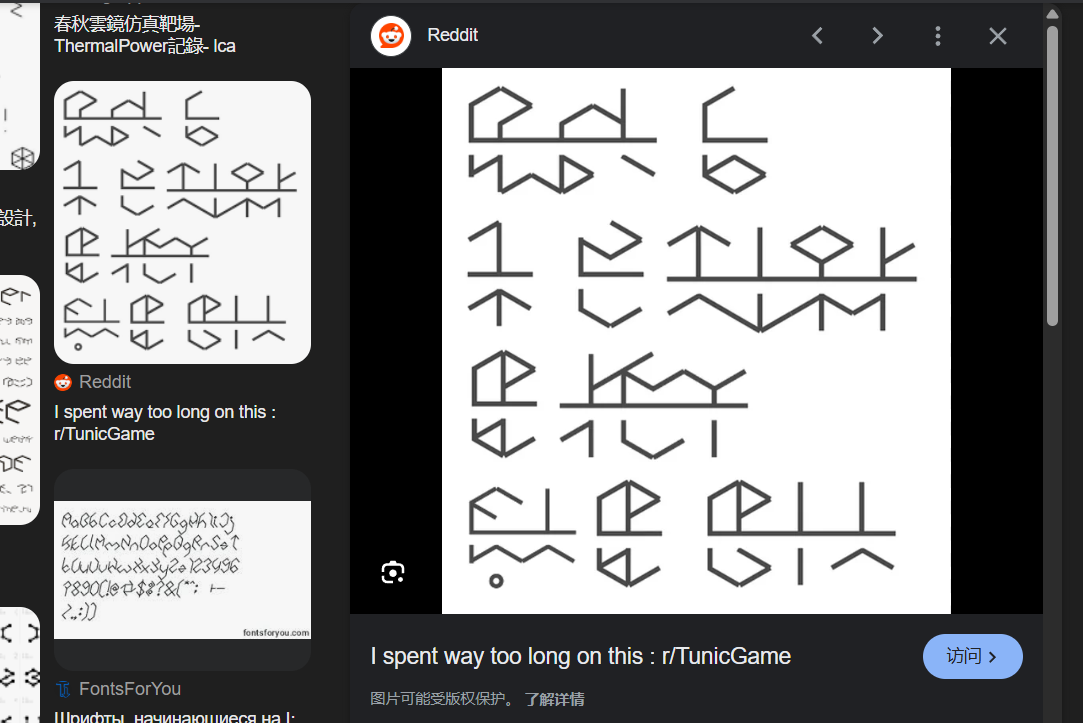Open the 了解详情 learn more link
The width and height of the screenshot is (1083, 723).
(555, 699)
